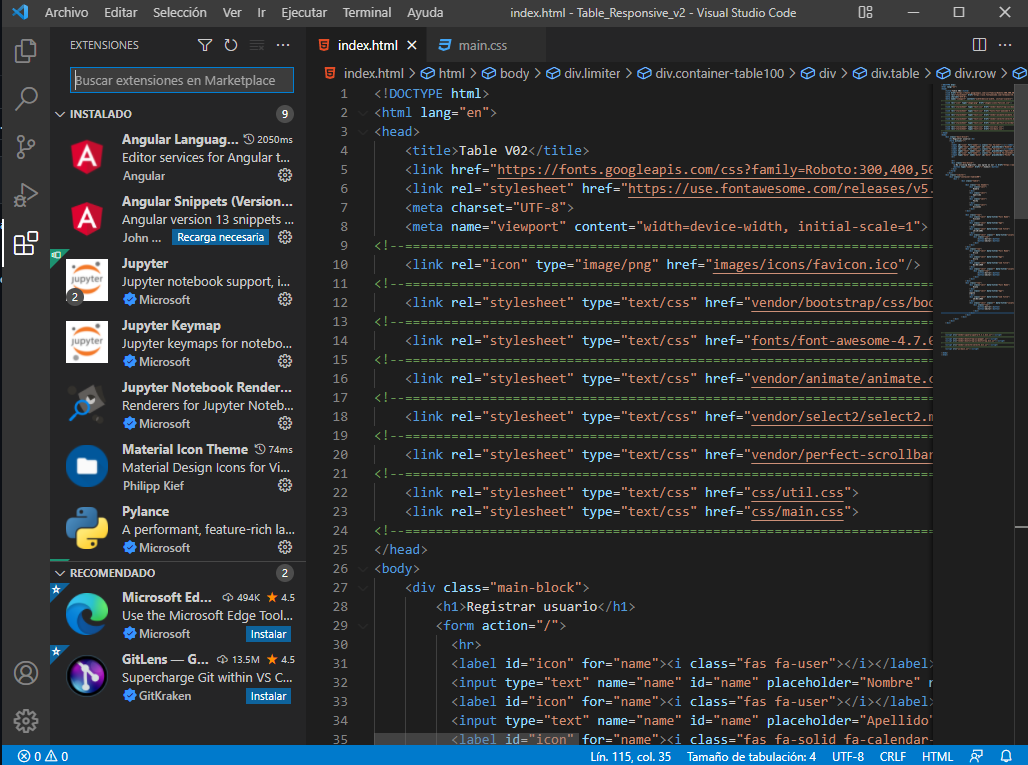Manage the Jupyter extension gear

(x=285, y=299)
